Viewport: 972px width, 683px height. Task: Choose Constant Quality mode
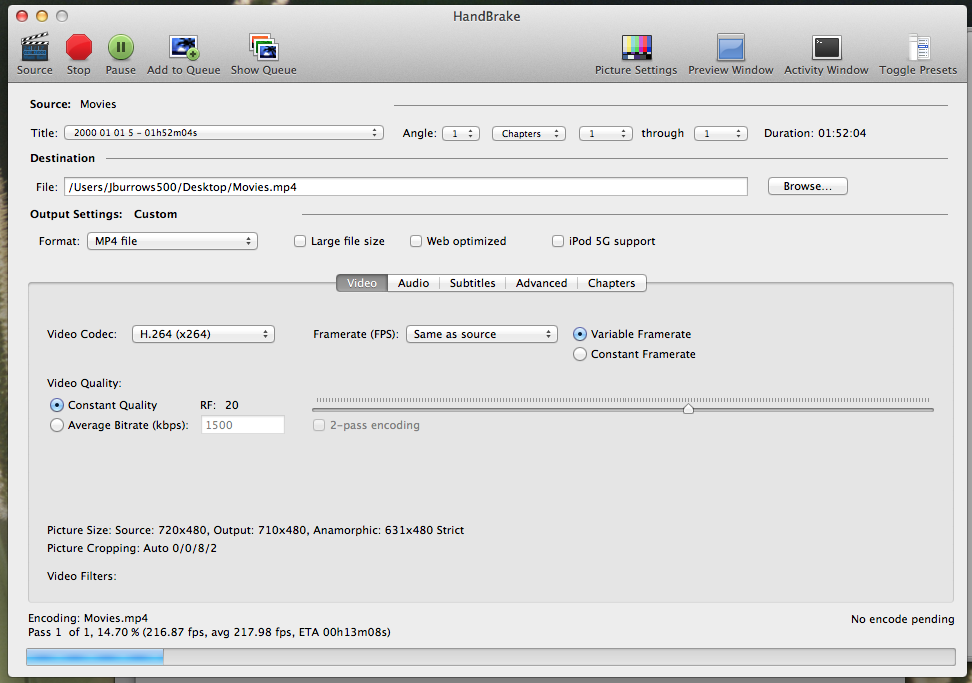[x=56, y=405]
